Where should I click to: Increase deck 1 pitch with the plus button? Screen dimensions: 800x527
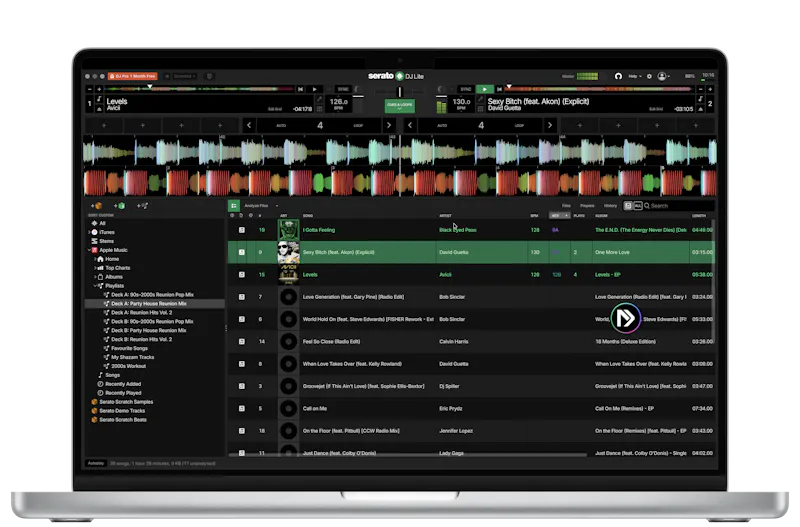[x=99, y=89]
